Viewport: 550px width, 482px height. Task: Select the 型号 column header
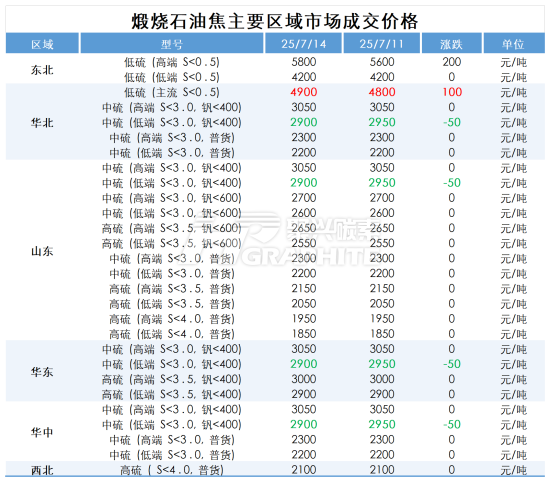coord(172,44)
